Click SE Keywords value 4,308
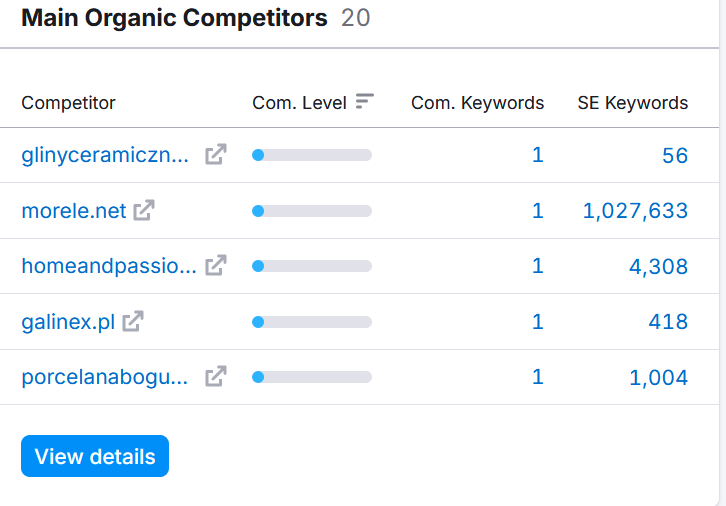 (658, 267)
